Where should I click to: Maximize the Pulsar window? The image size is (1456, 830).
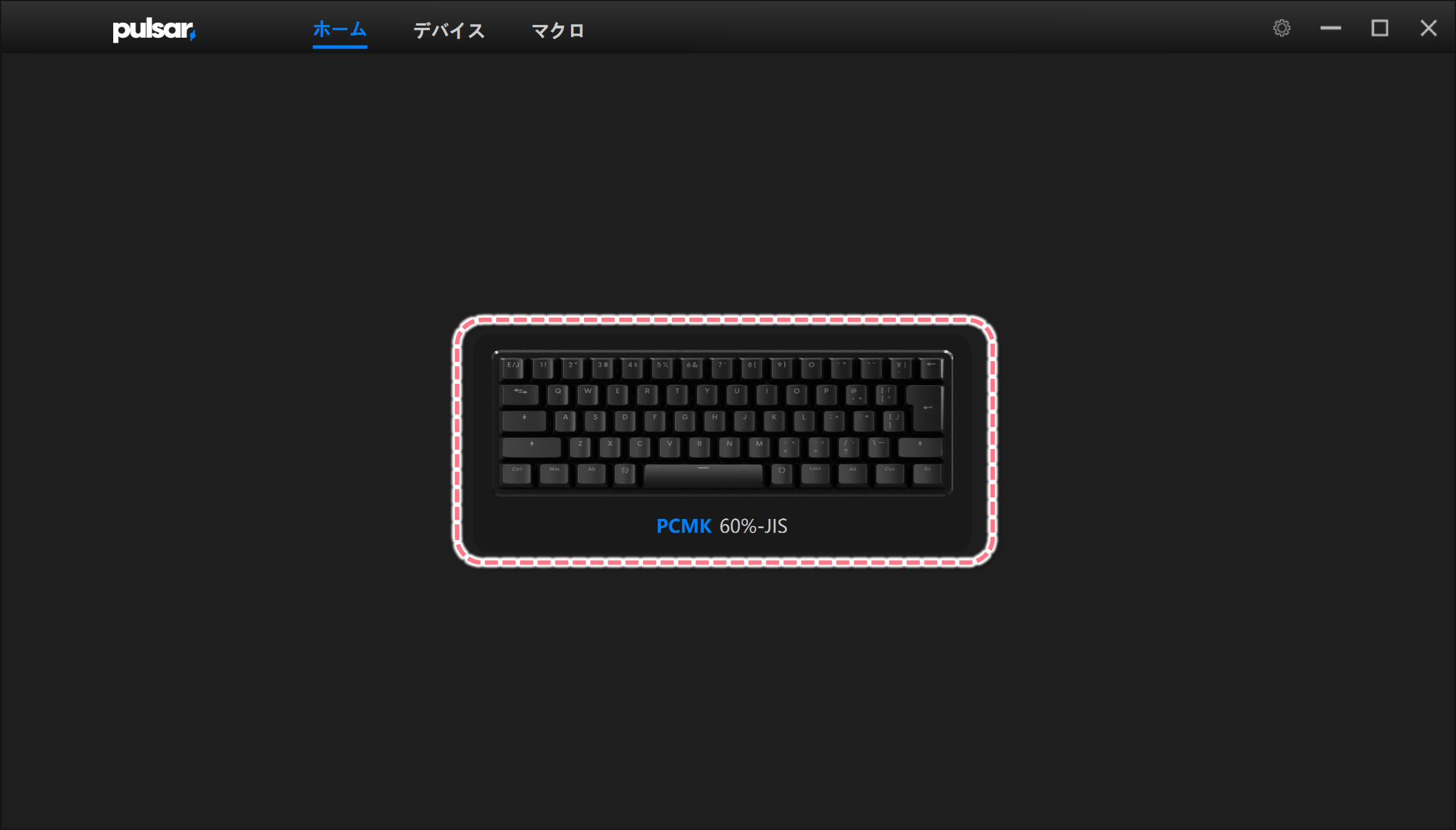[x=1379, y=29]
